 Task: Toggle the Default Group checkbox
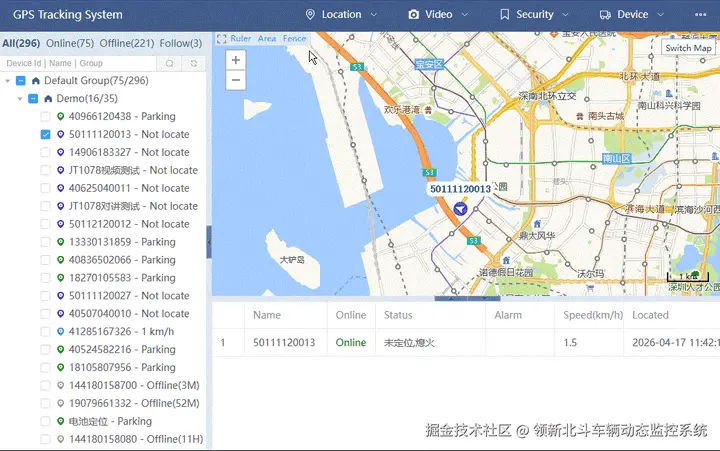click(21, 81)
